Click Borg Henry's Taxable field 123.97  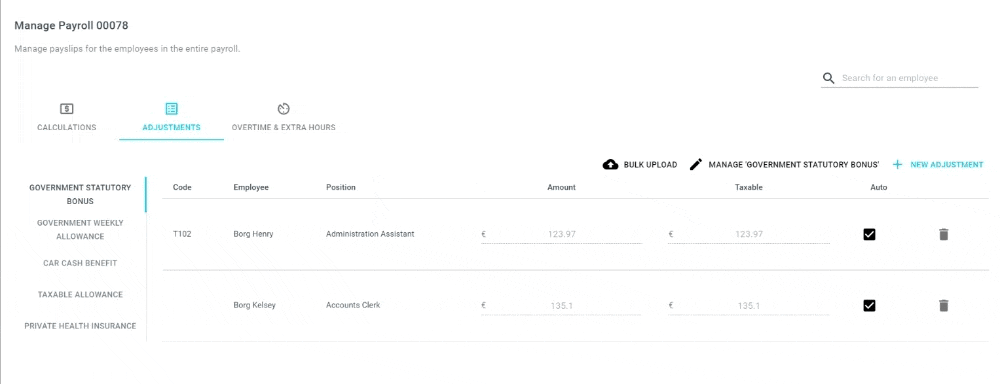point(749,234)
